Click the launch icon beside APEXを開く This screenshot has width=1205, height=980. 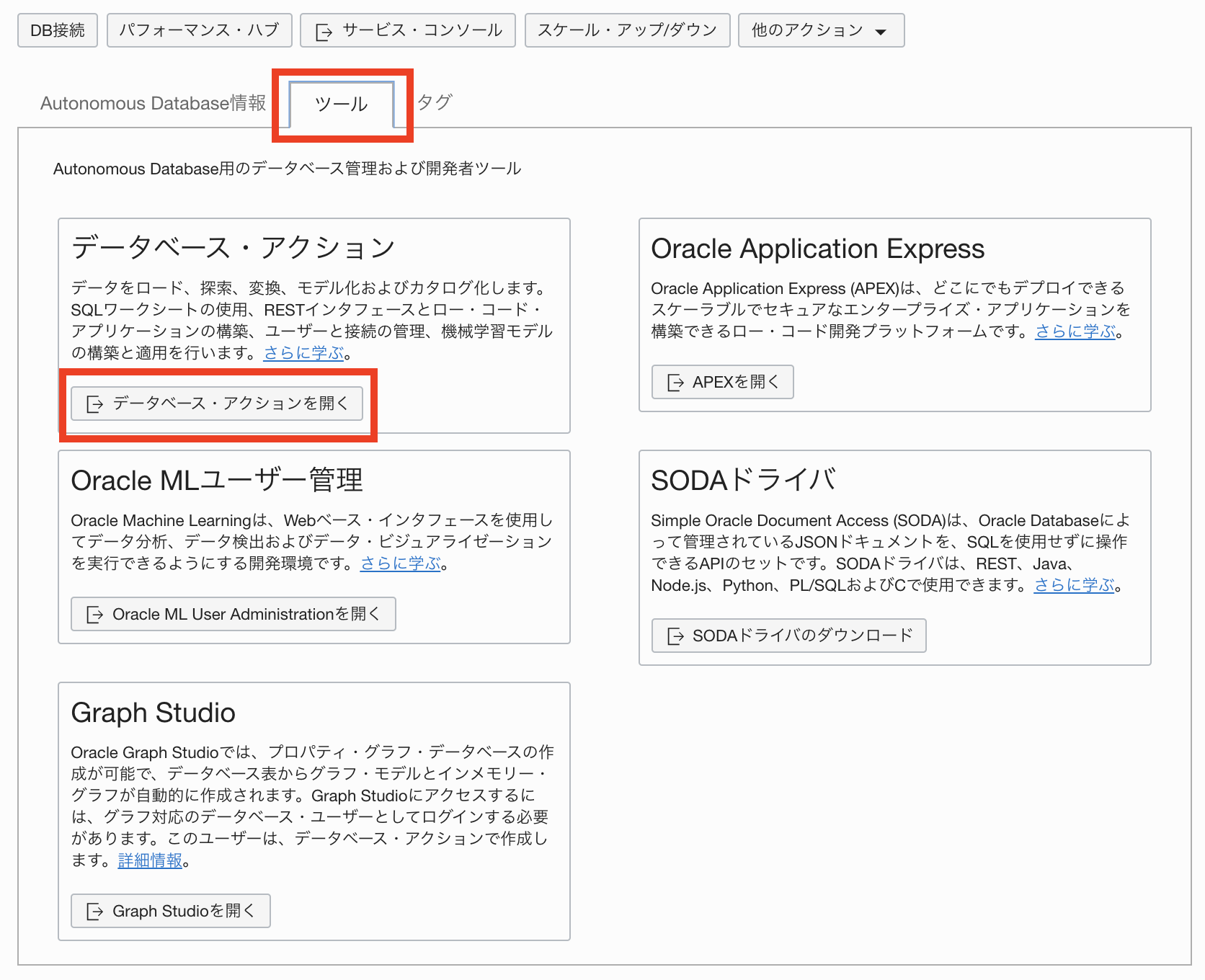click(x=675, y=383)
